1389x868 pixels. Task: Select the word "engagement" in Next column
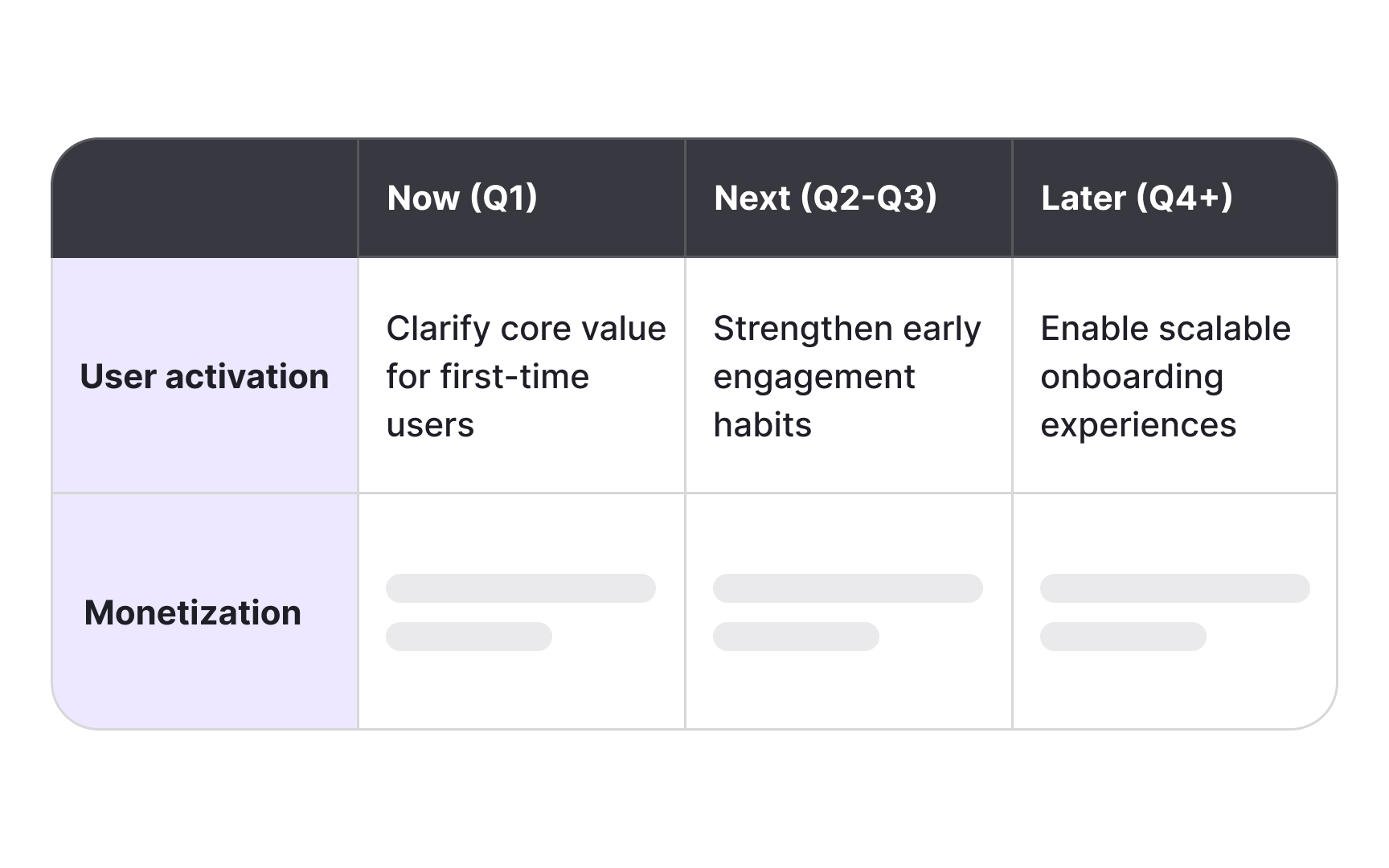(x=813, y=376)
